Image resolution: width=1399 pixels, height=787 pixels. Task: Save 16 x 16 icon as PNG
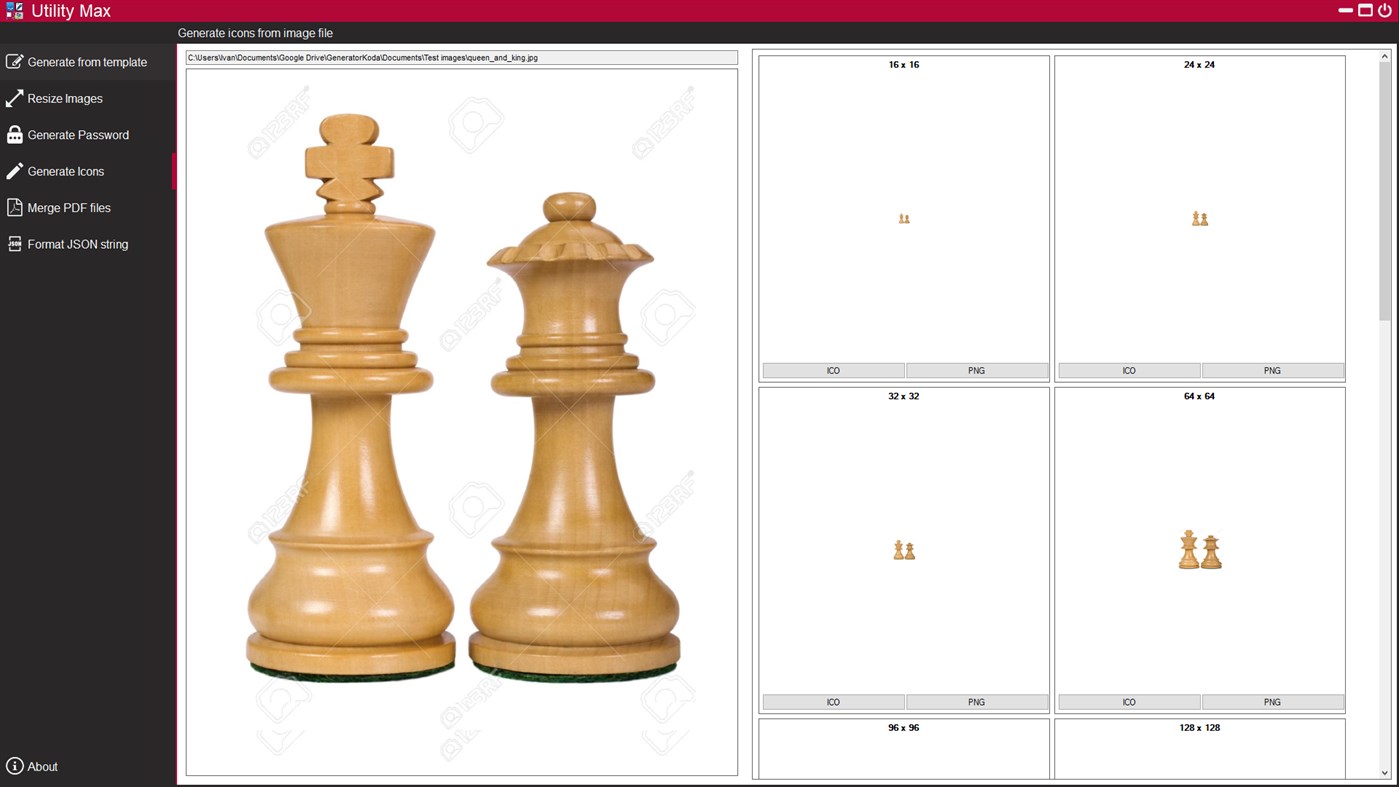976,370
